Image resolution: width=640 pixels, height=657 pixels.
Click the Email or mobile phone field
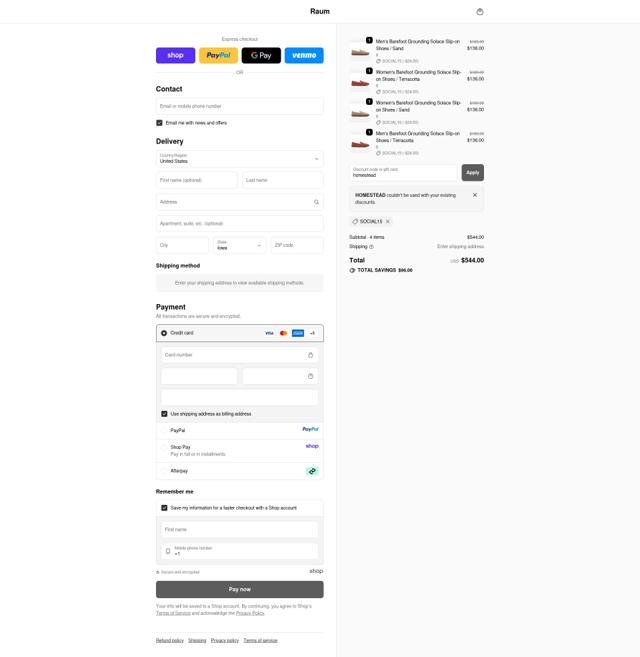[240, 106]
